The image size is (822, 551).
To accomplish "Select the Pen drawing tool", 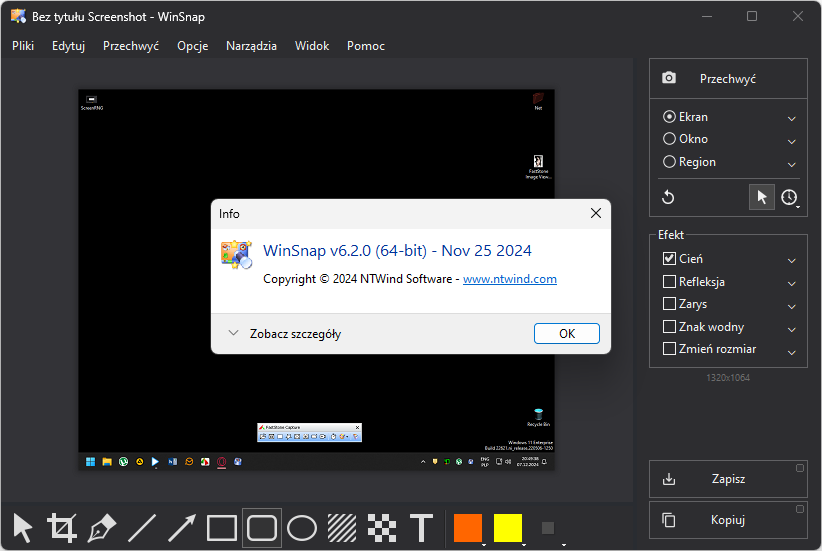I will tap(102, 527).
